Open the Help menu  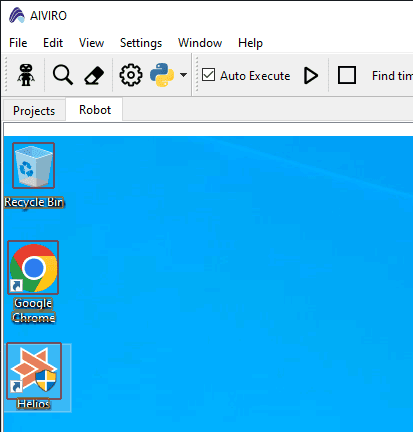[250, 43]
